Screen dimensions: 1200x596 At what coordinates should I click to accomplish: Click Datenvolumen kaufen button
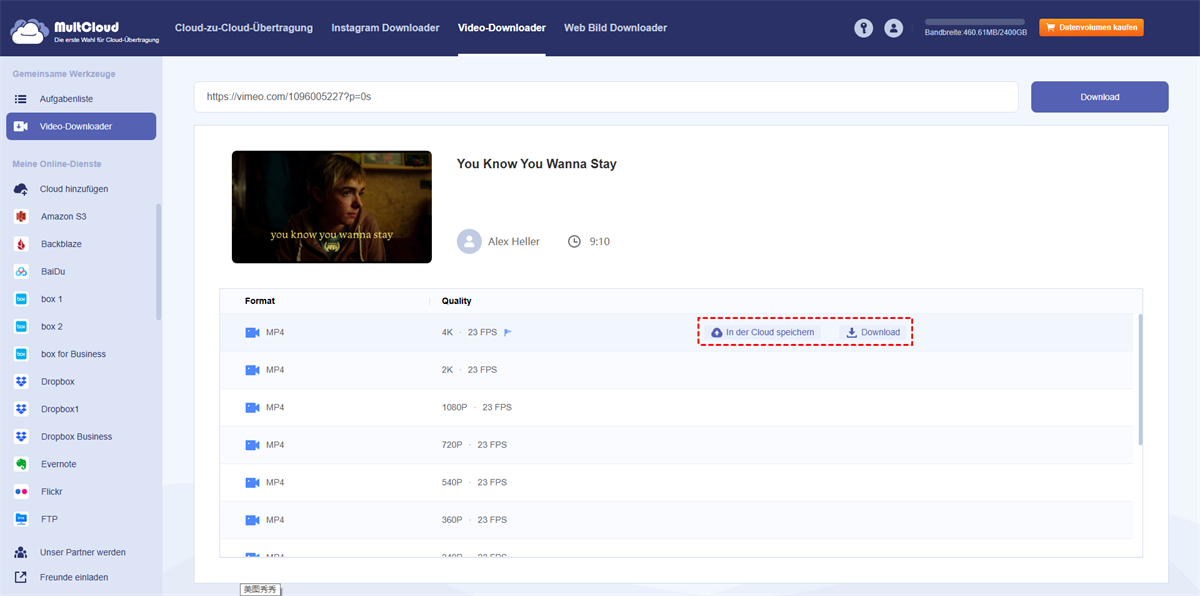click(1091, 28)
